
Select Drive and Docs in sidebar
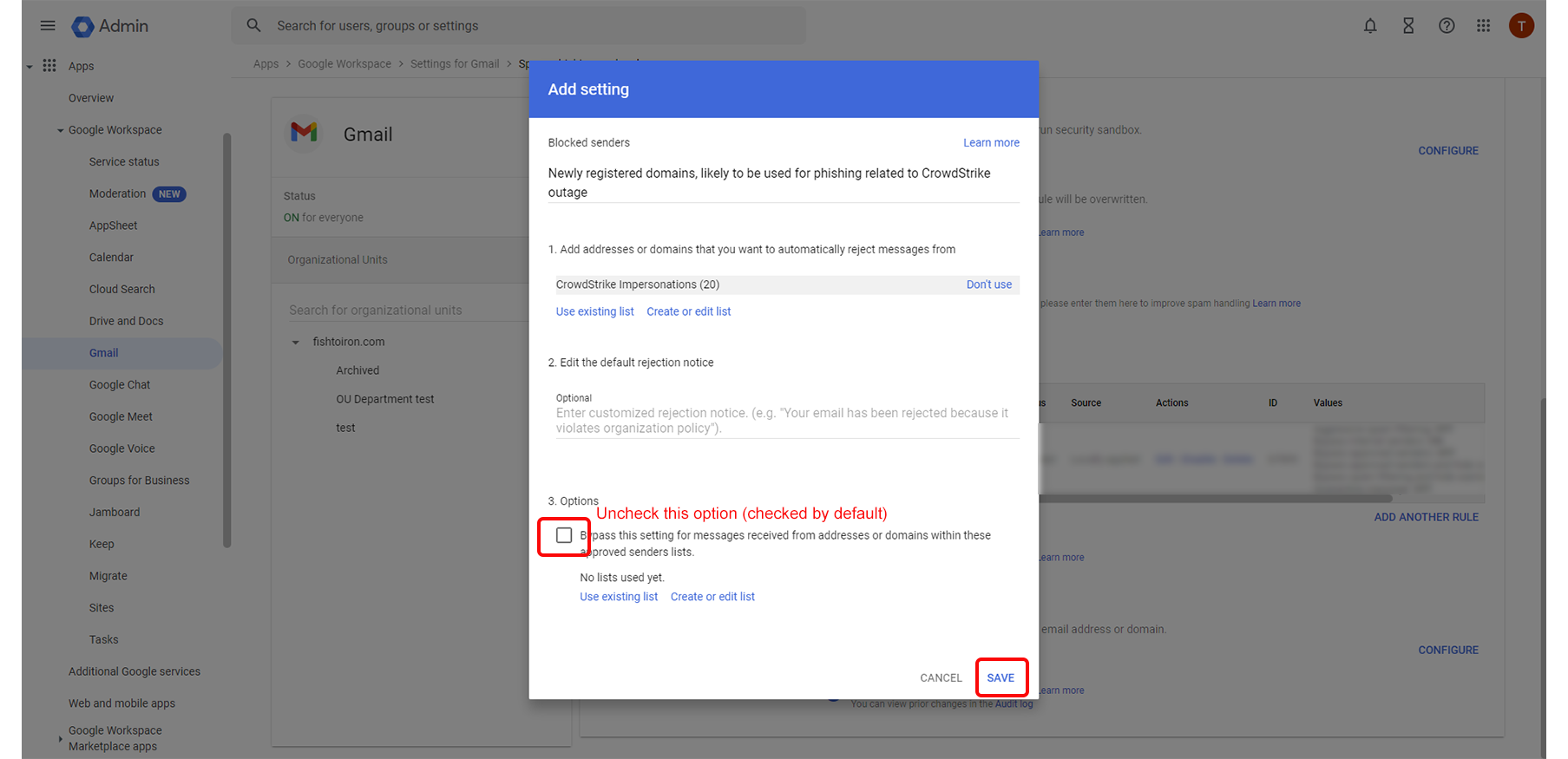(x=126, y=321)
